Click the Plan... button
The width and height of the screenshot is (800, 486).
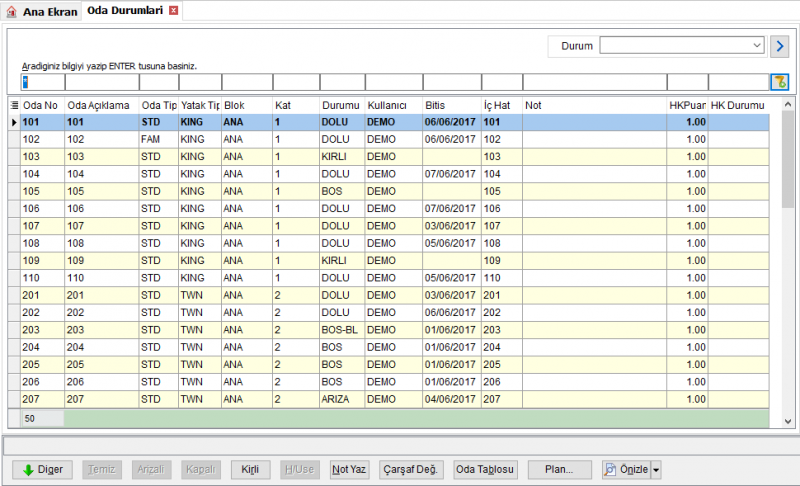[x=560, y=470]
